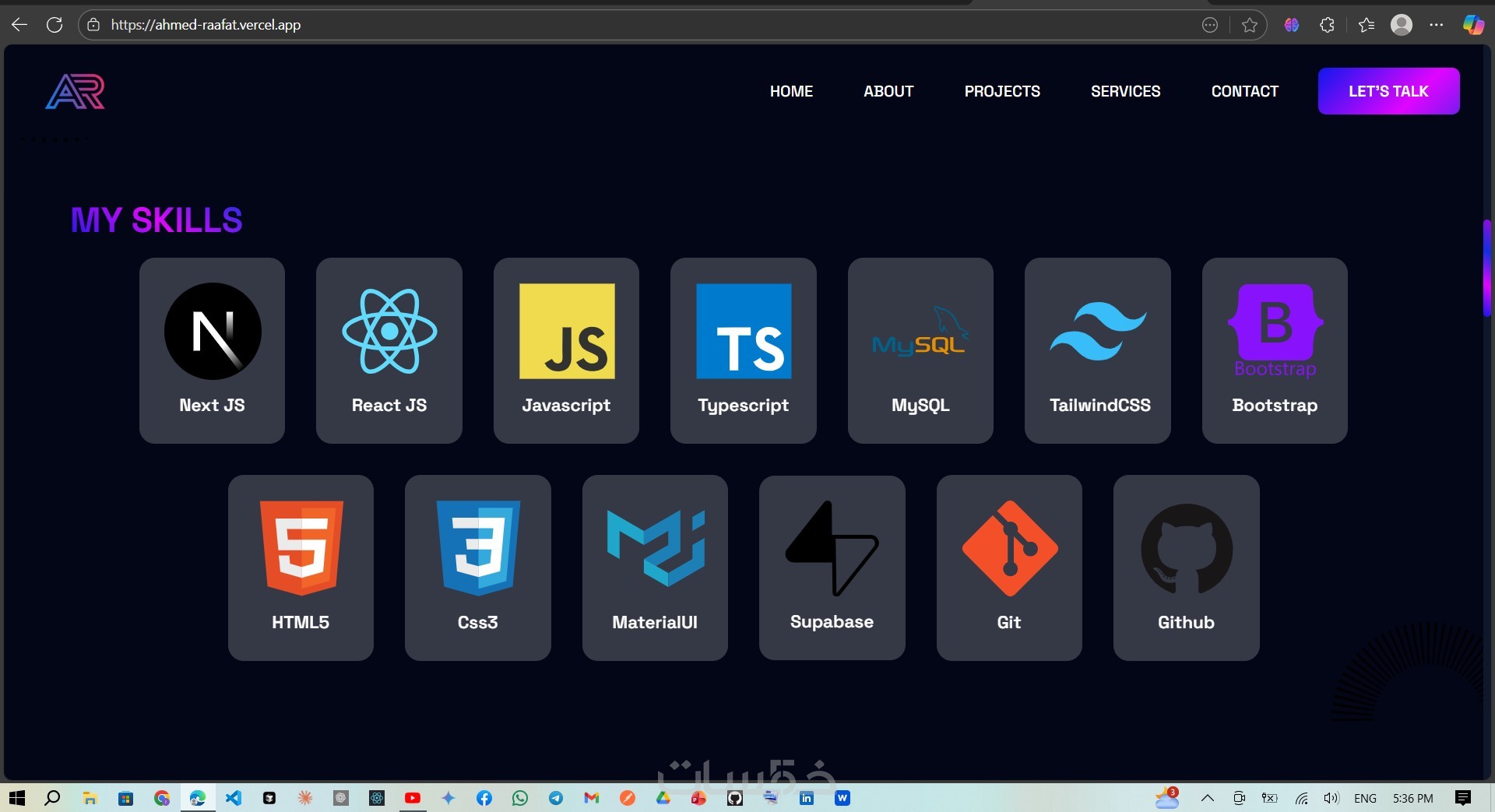Open Windows taskbar search
Screen dimensions: 1495x812
(x=52, y=798)
